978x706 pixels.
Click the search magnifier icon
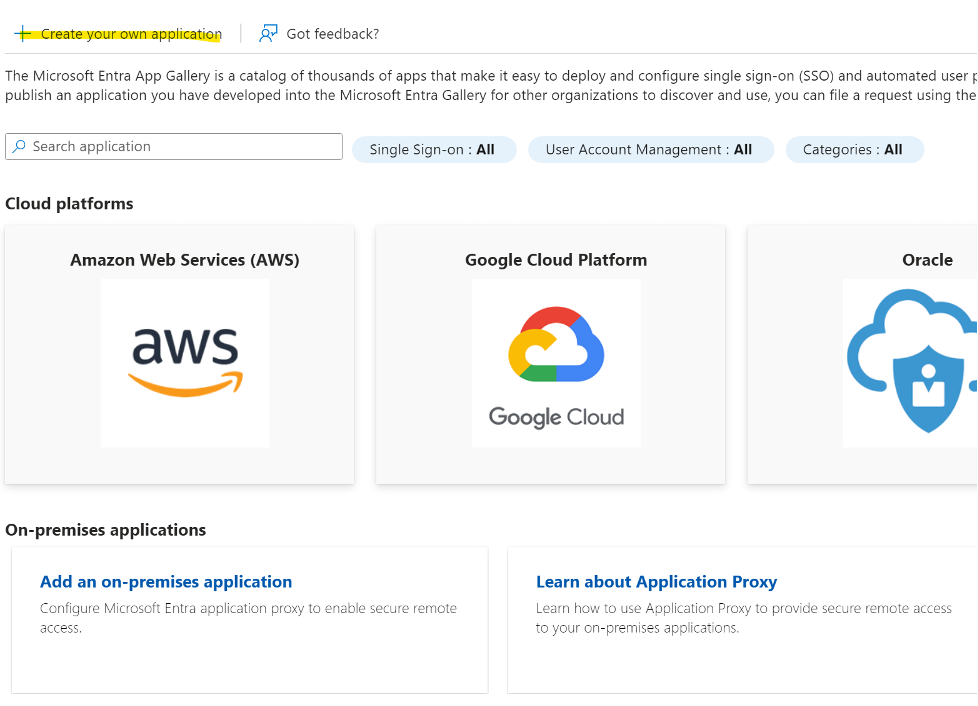point(19,146)
